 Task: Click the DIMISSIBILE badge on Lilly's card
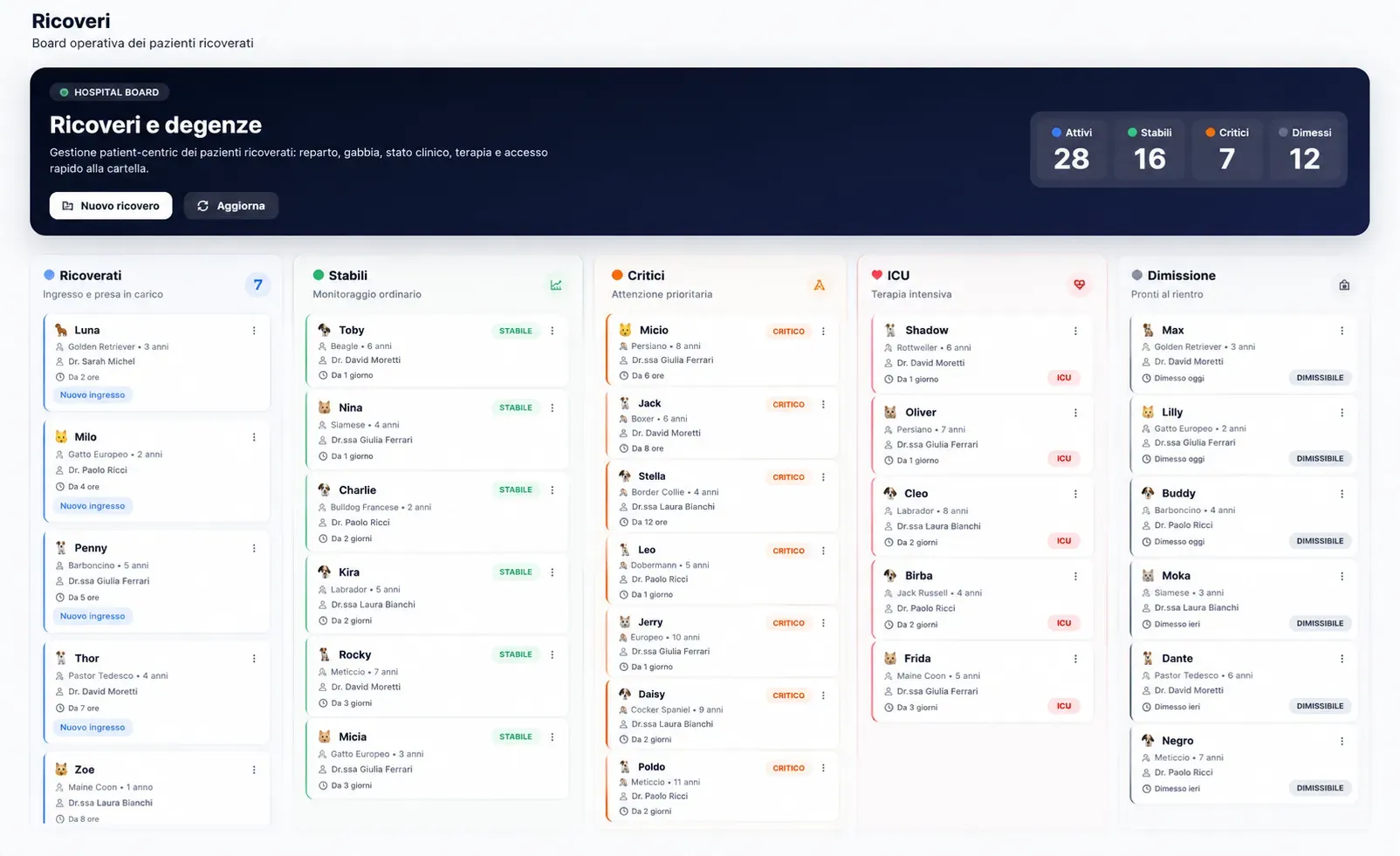1320,459
